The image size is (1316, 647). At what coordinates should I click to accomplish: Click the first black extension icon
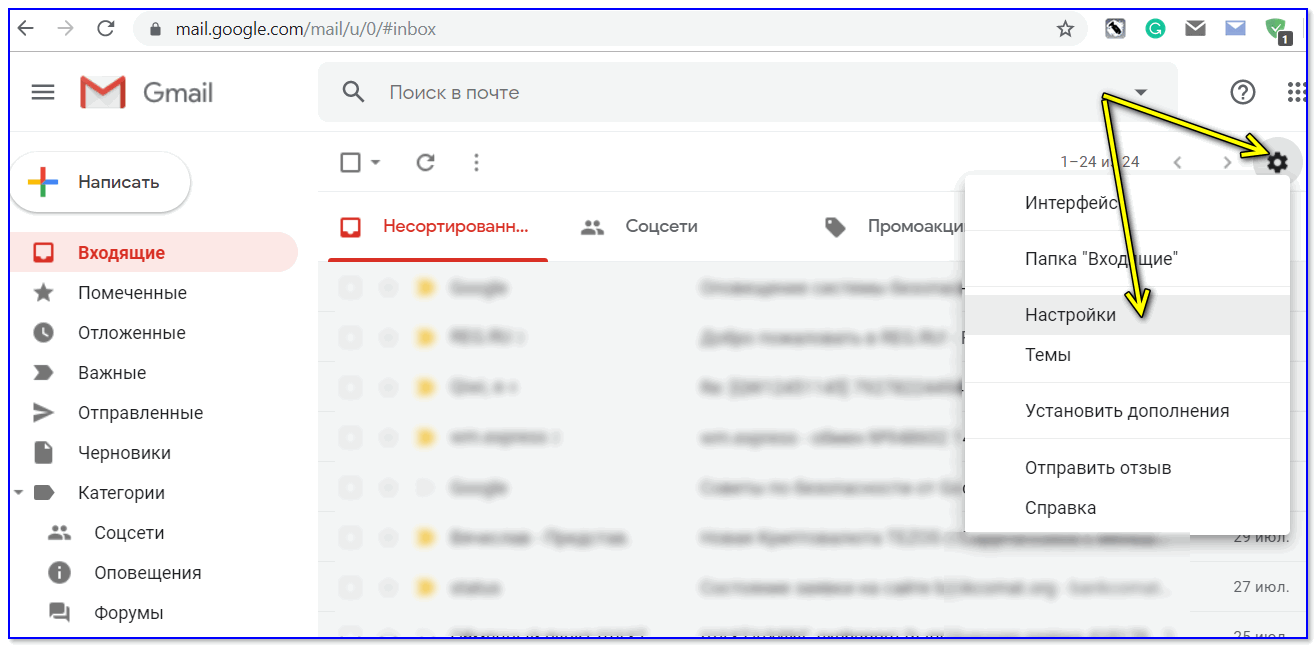pyautogui.click(x=1115, y=29)
